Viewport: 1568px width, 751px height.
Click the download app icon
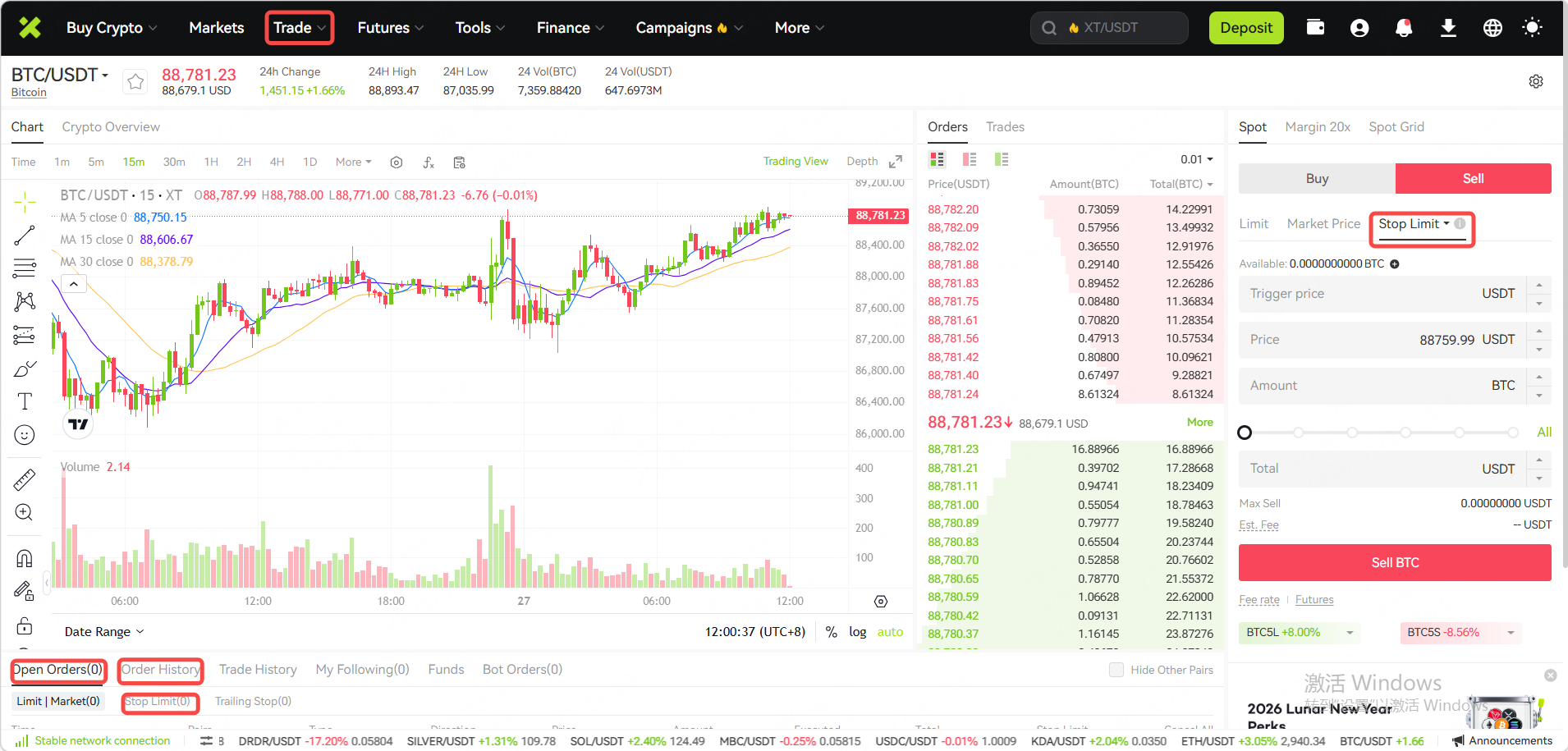[1448, 28]
